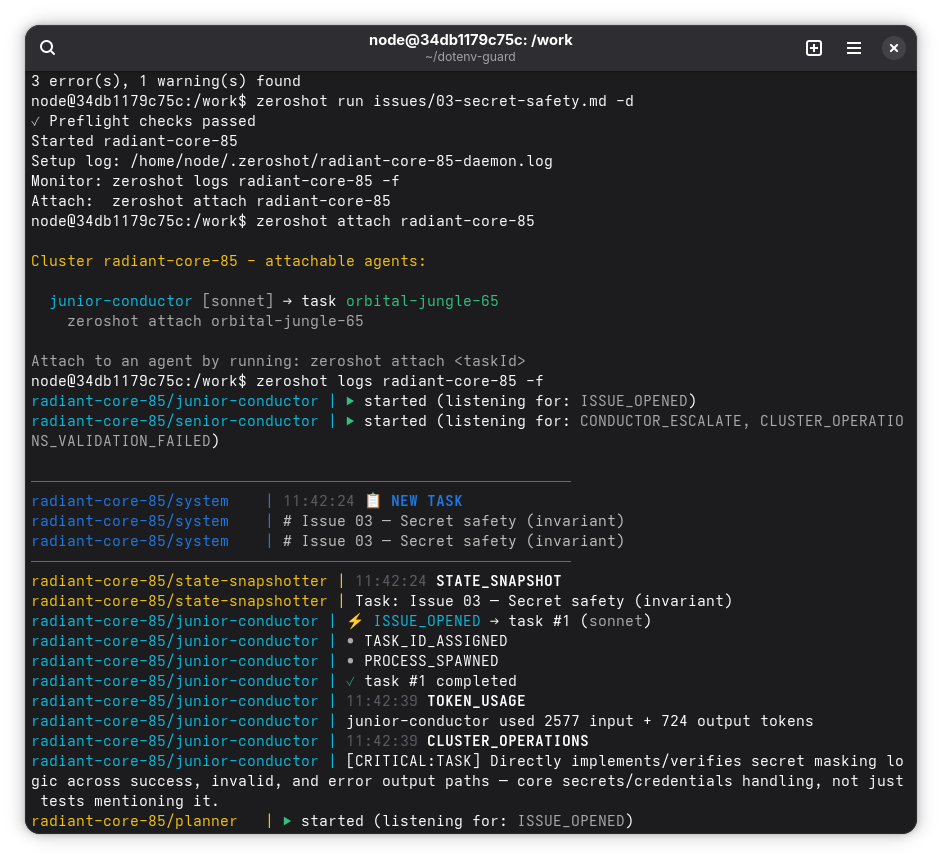Click the green play arrow on the planner line

(287, 821)
